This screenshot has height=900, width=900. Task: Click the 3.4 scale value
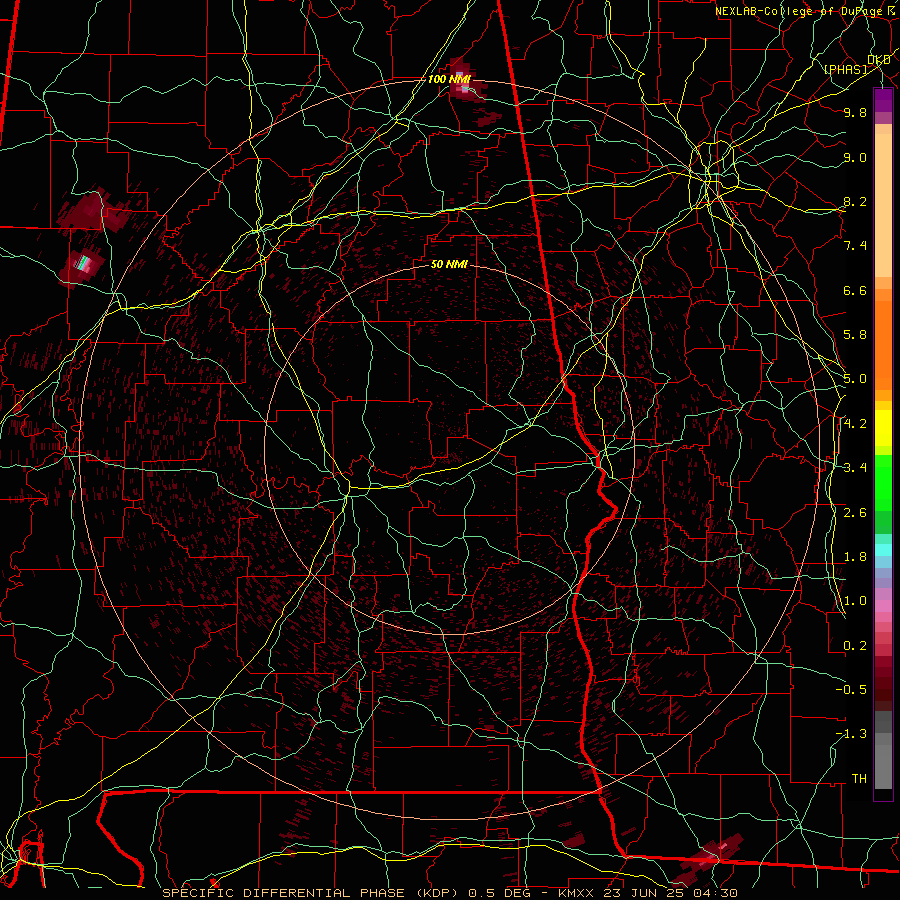(x=855, y=467)
